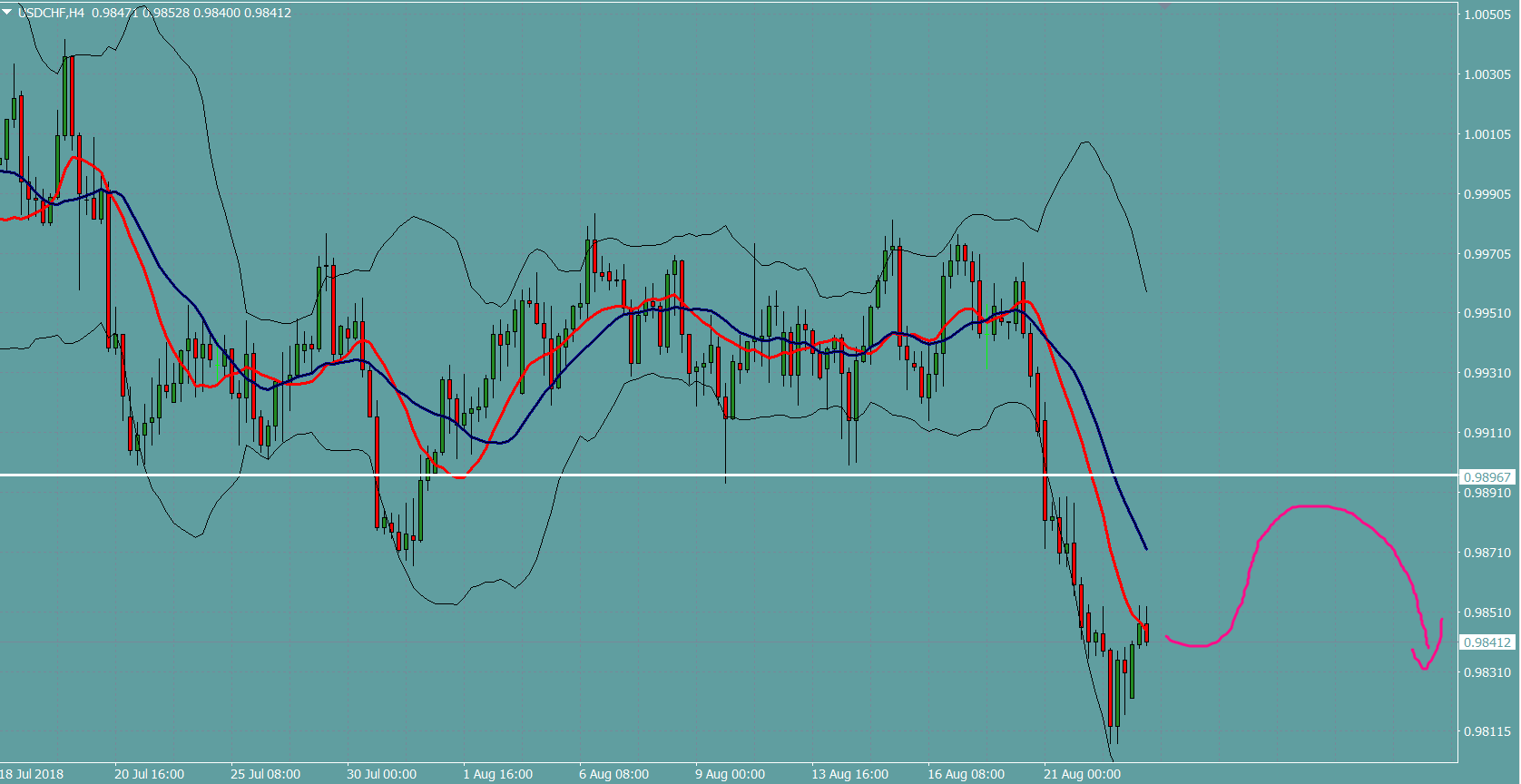
Task: Click the current price tag 0.98412
Action: (x=1487, y=642)
